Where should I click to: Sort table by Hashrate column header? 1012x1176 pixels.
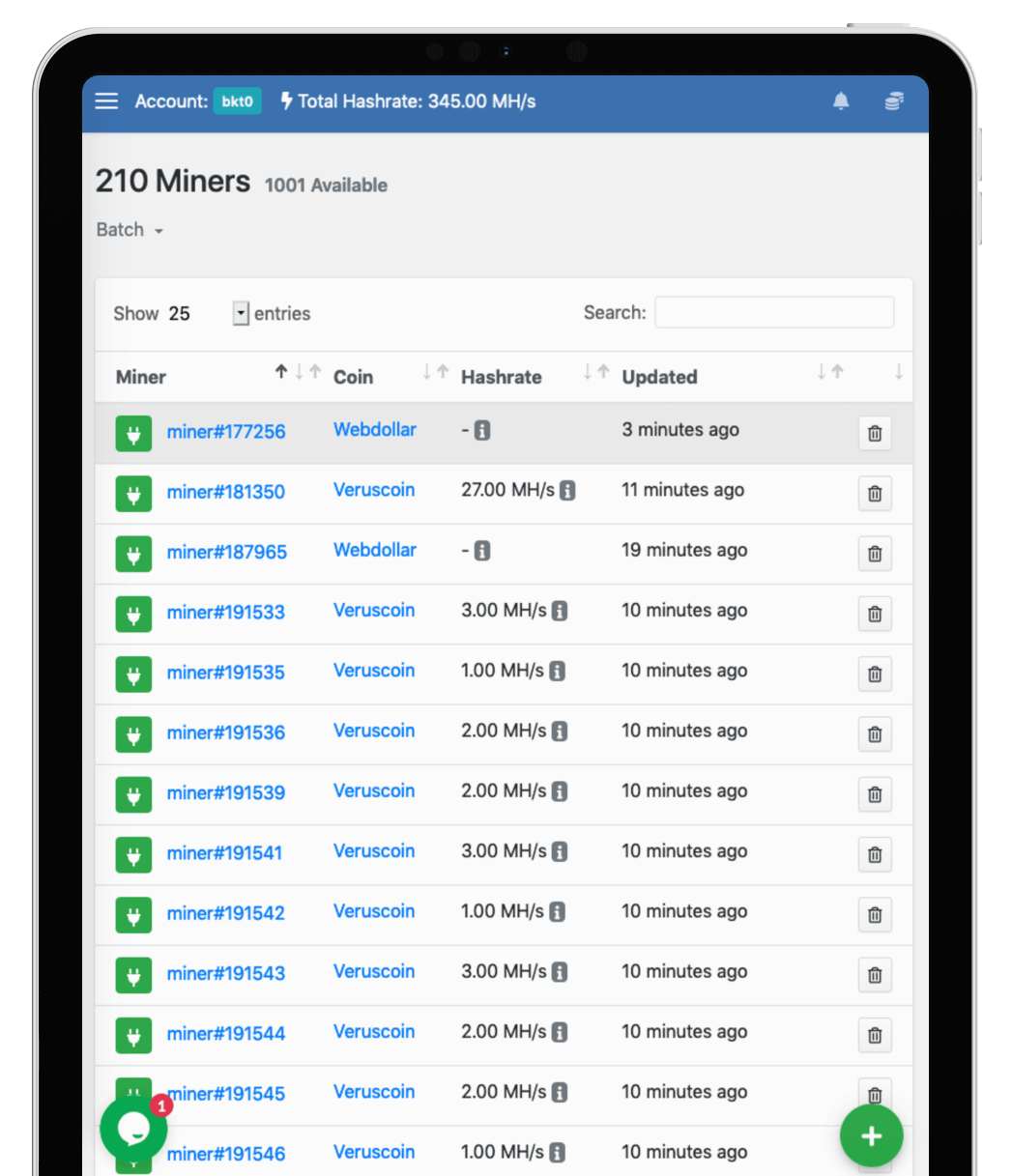pyautogui.click(x=501, y=377)
